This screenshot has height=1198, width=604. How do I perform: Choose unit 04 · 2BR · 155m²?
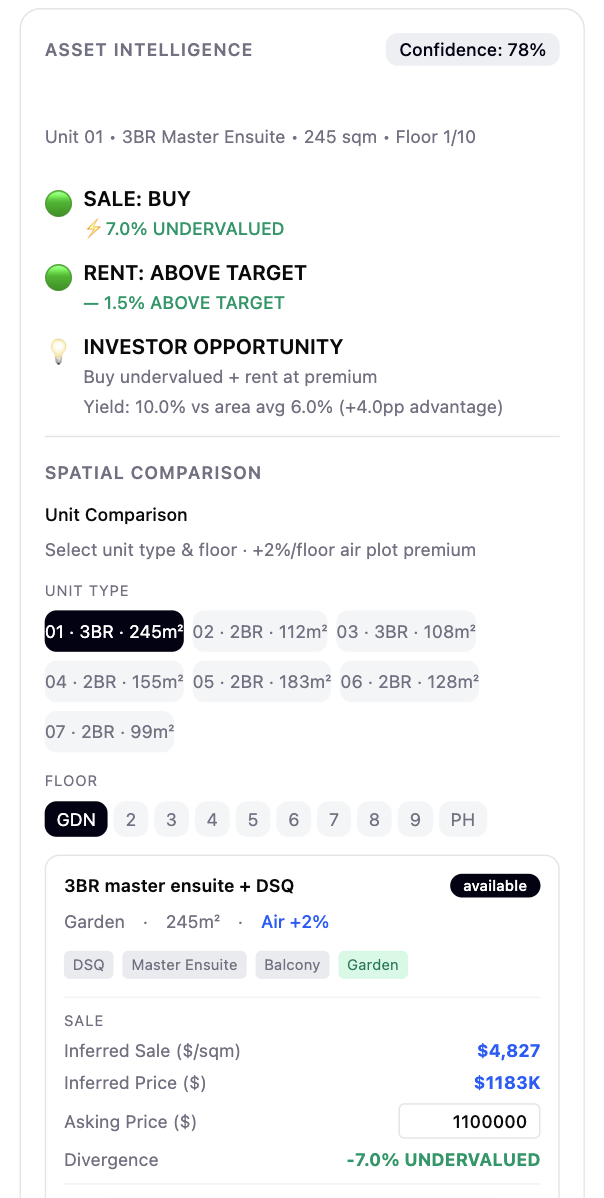coord(114,681)
